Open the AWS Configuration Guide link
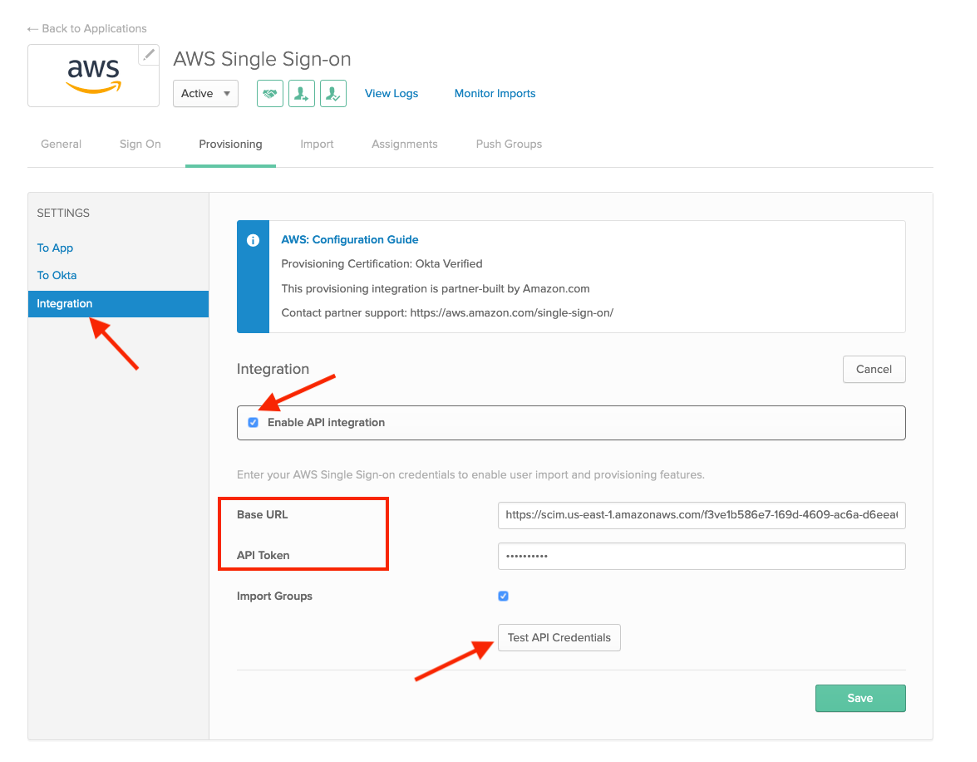 [x=350, y=239]
